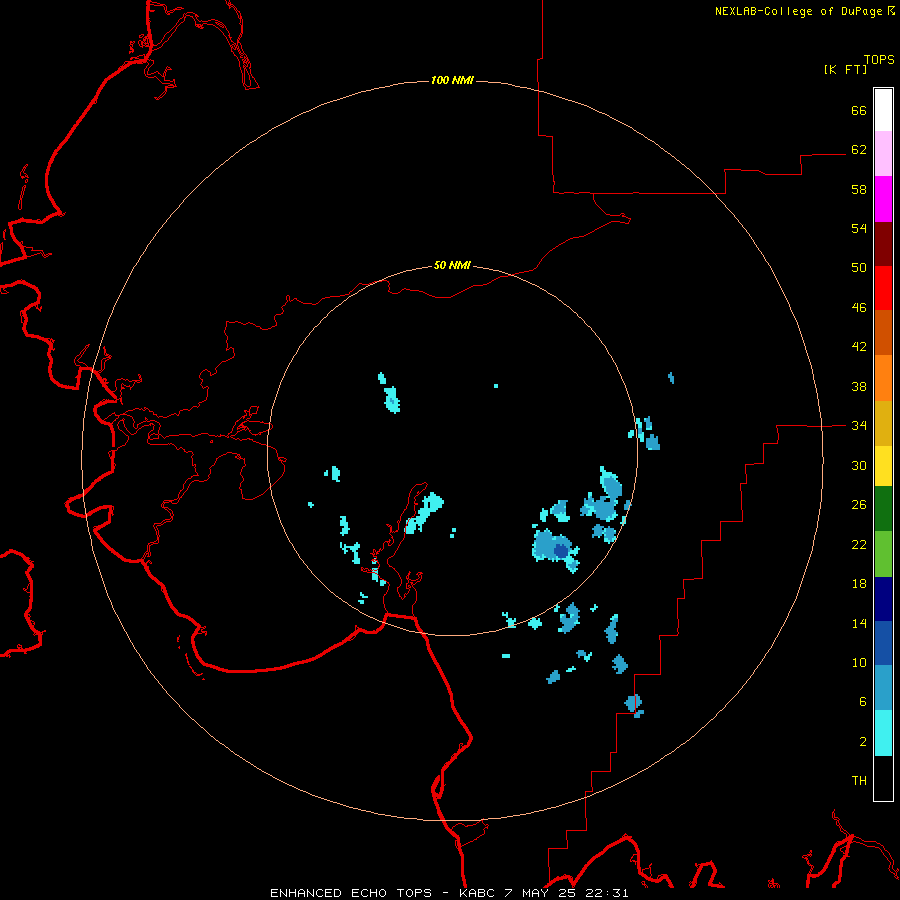Click the legend value 10
This screenshot has width=900, height=900.
[859, 662]
